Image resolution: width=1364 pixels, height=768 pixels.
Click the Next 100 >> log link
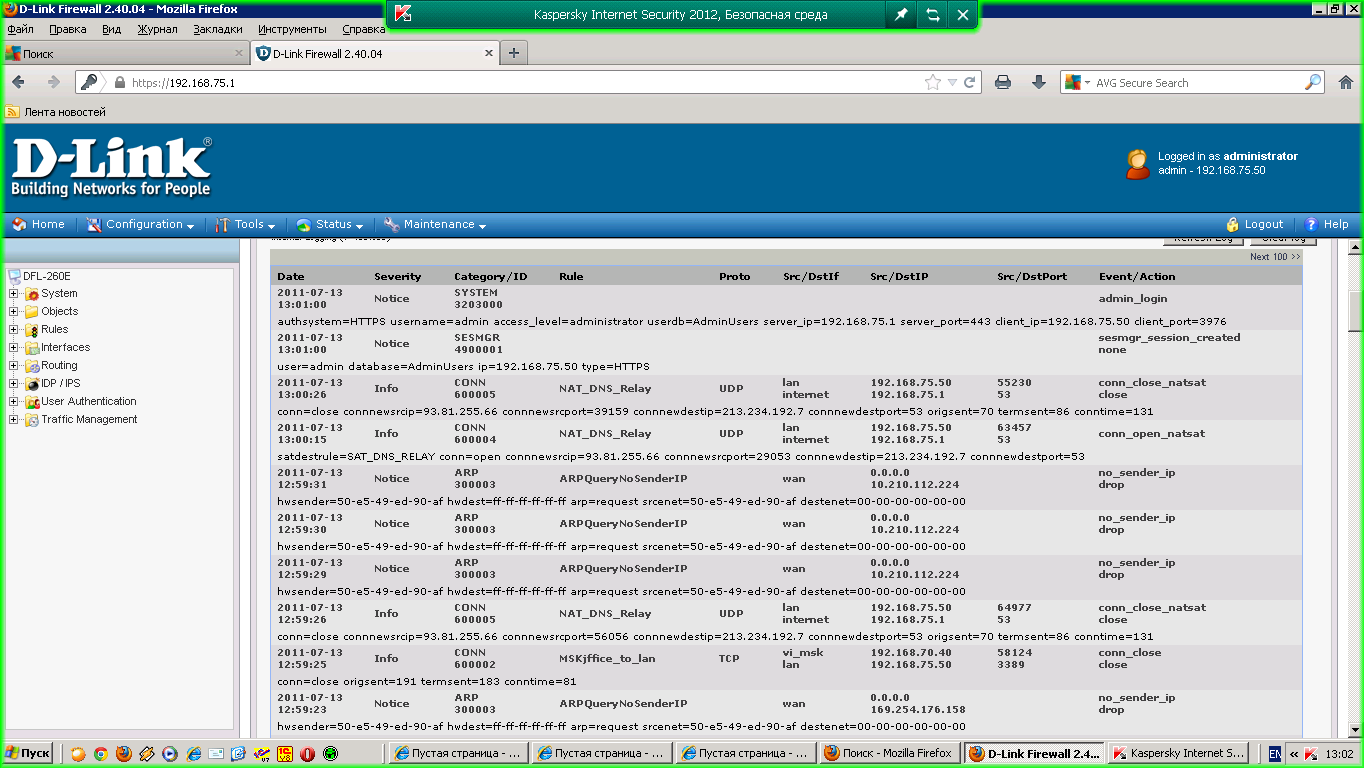1275,257
